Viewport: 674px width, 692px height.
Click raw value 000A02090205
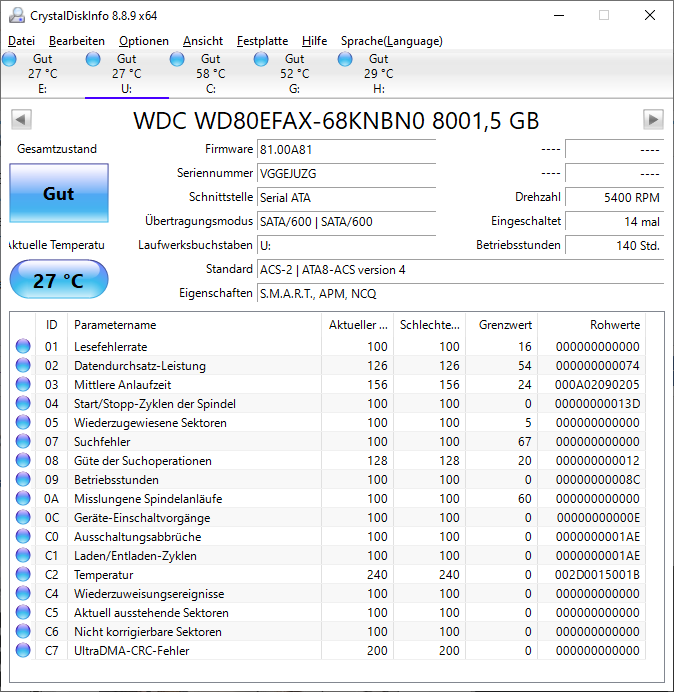597,385
